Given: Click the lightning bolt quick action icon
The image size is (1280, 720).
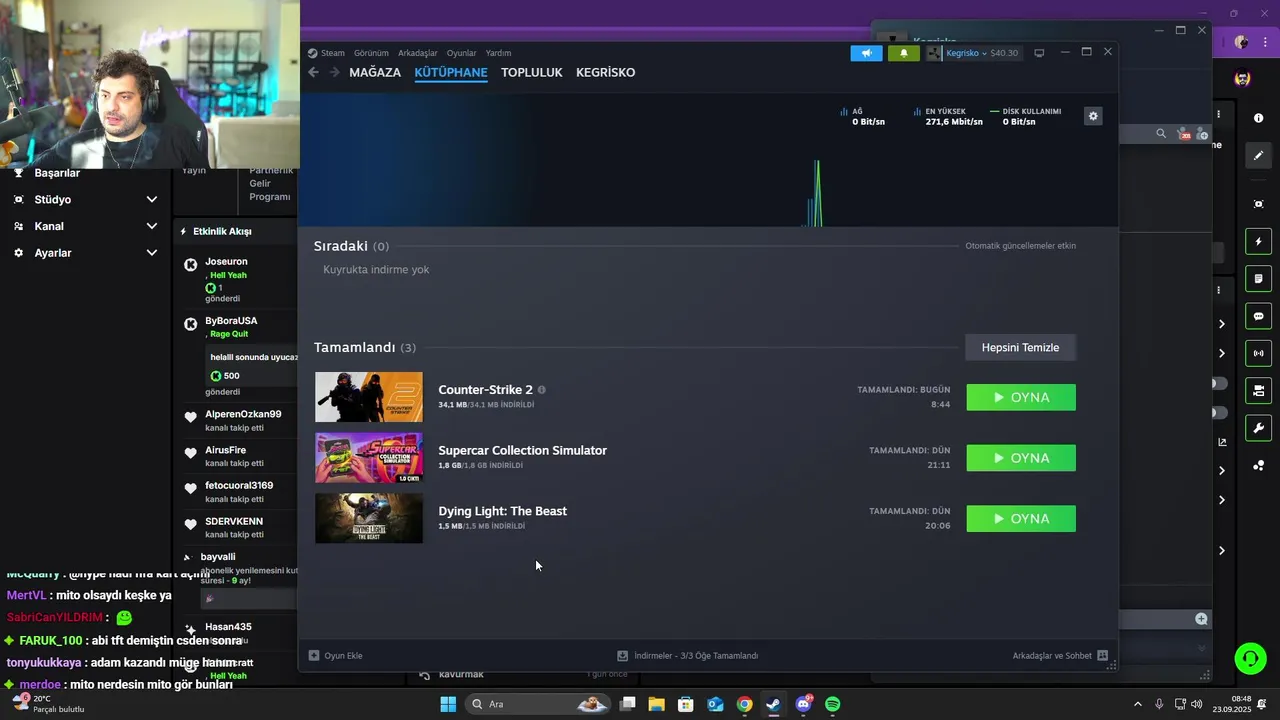Looking at the screenshot, I should (x=1258, y=241).
